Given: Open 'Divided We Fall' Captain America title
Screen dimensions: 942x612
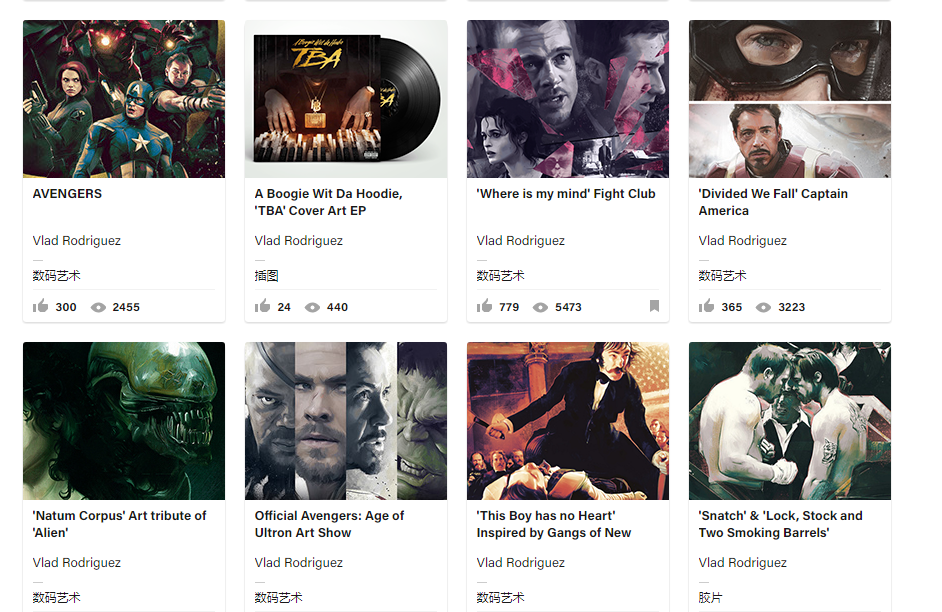Looking at the screenshot, I should (x=773, y=202).
